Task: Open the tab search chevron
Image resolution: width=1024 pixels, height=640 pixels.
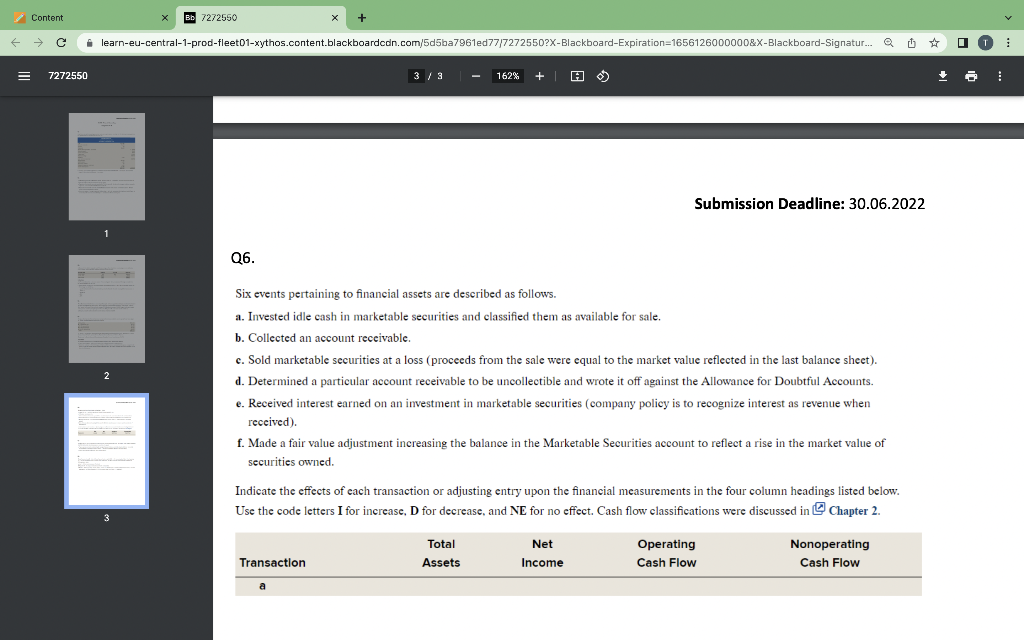Action: point(1009,17)
